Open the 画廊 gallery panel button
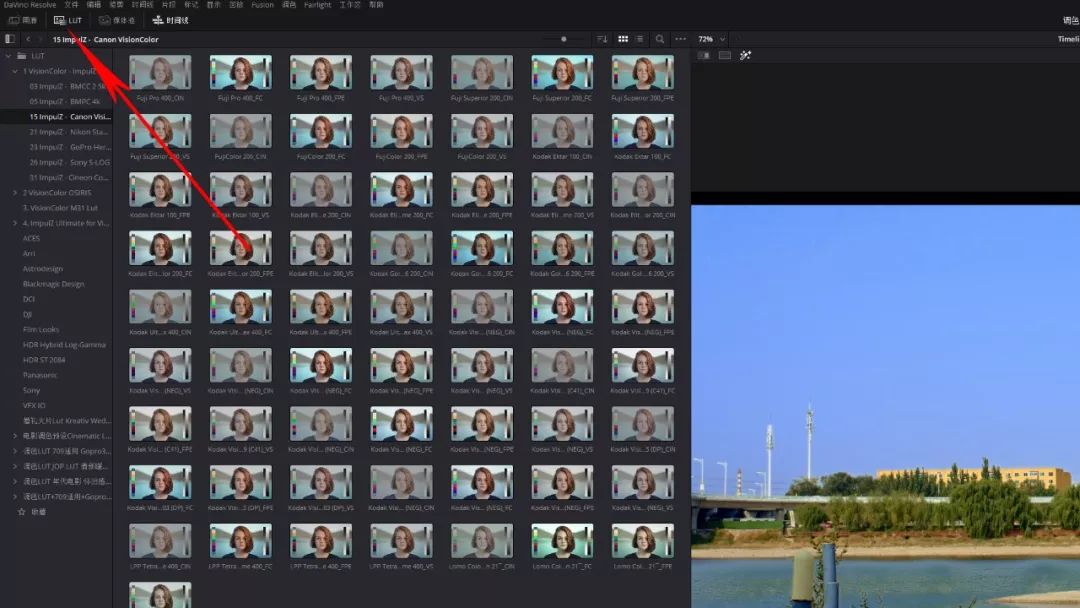 [x=23, y=21]
